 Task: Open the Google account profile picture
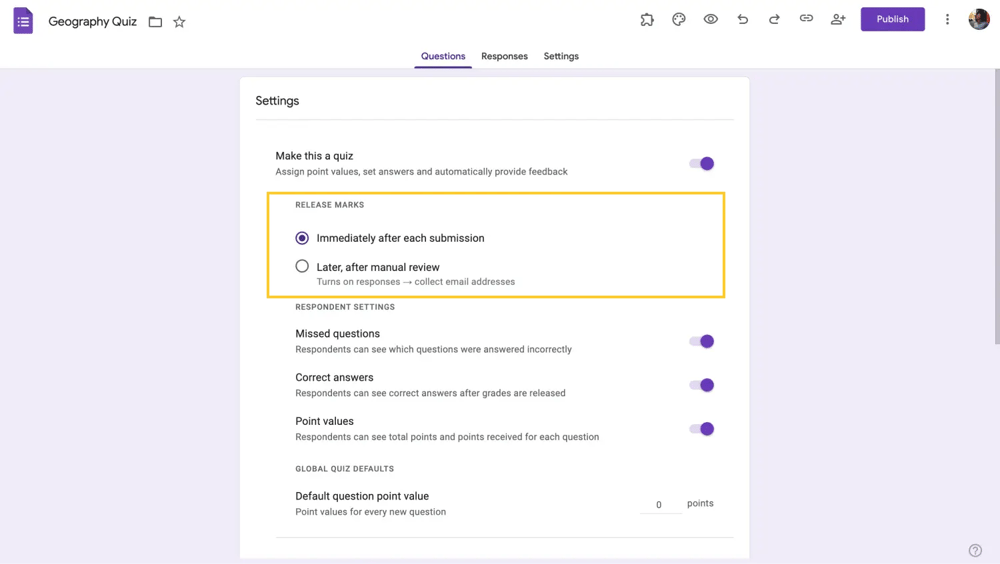click(979, 19)
